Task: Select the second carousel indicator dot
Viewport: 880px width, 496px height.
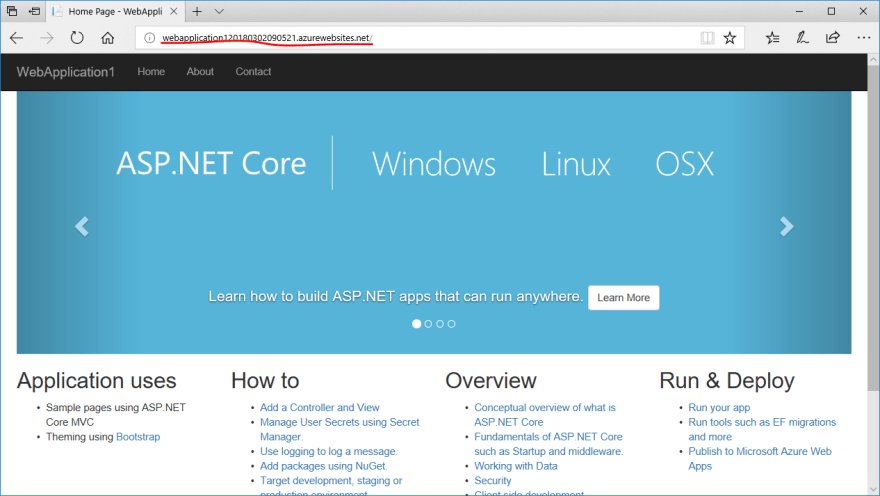Action: point(428,324)
